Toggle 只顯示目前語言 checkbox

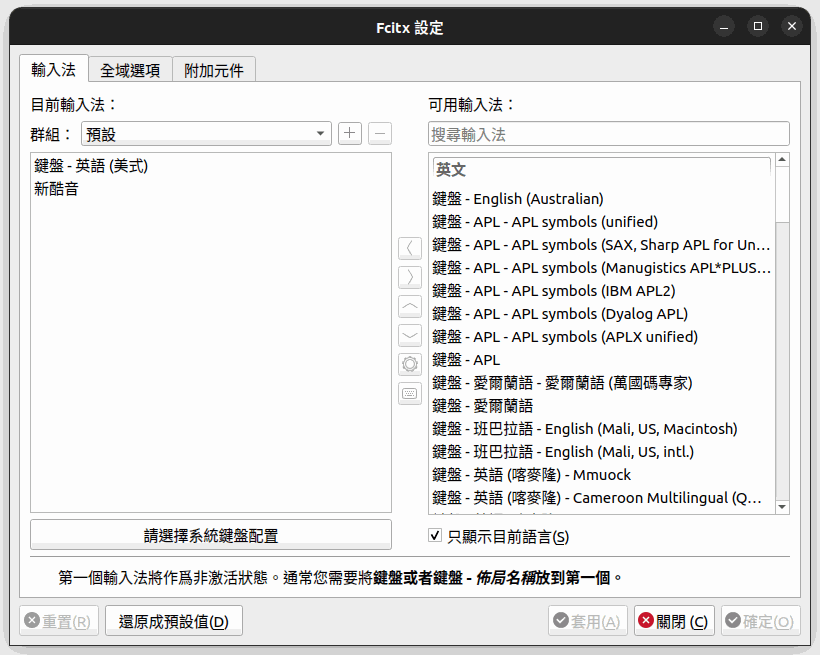coord(435,535)
